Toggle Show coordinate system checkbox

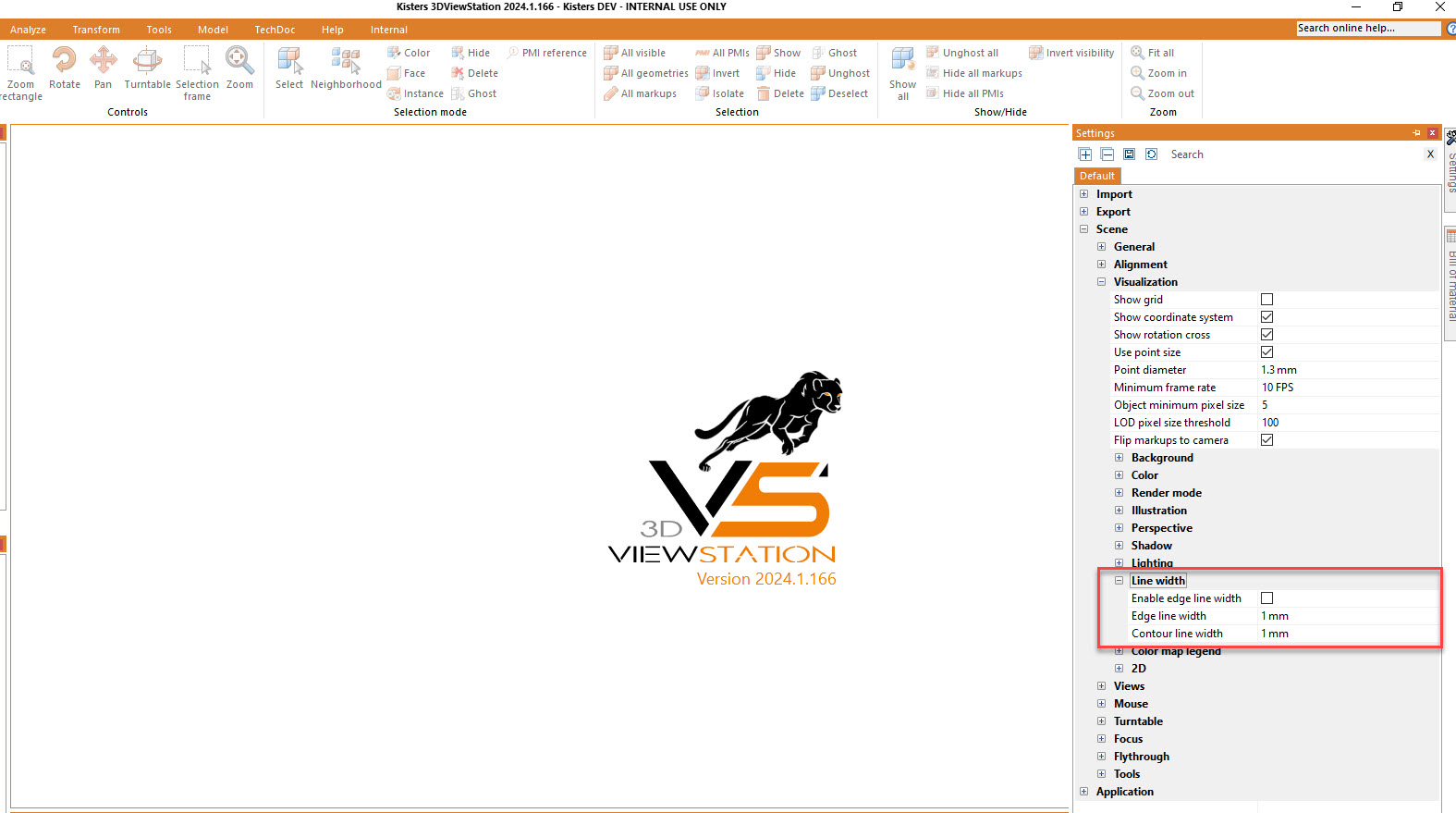(1266, 317)
